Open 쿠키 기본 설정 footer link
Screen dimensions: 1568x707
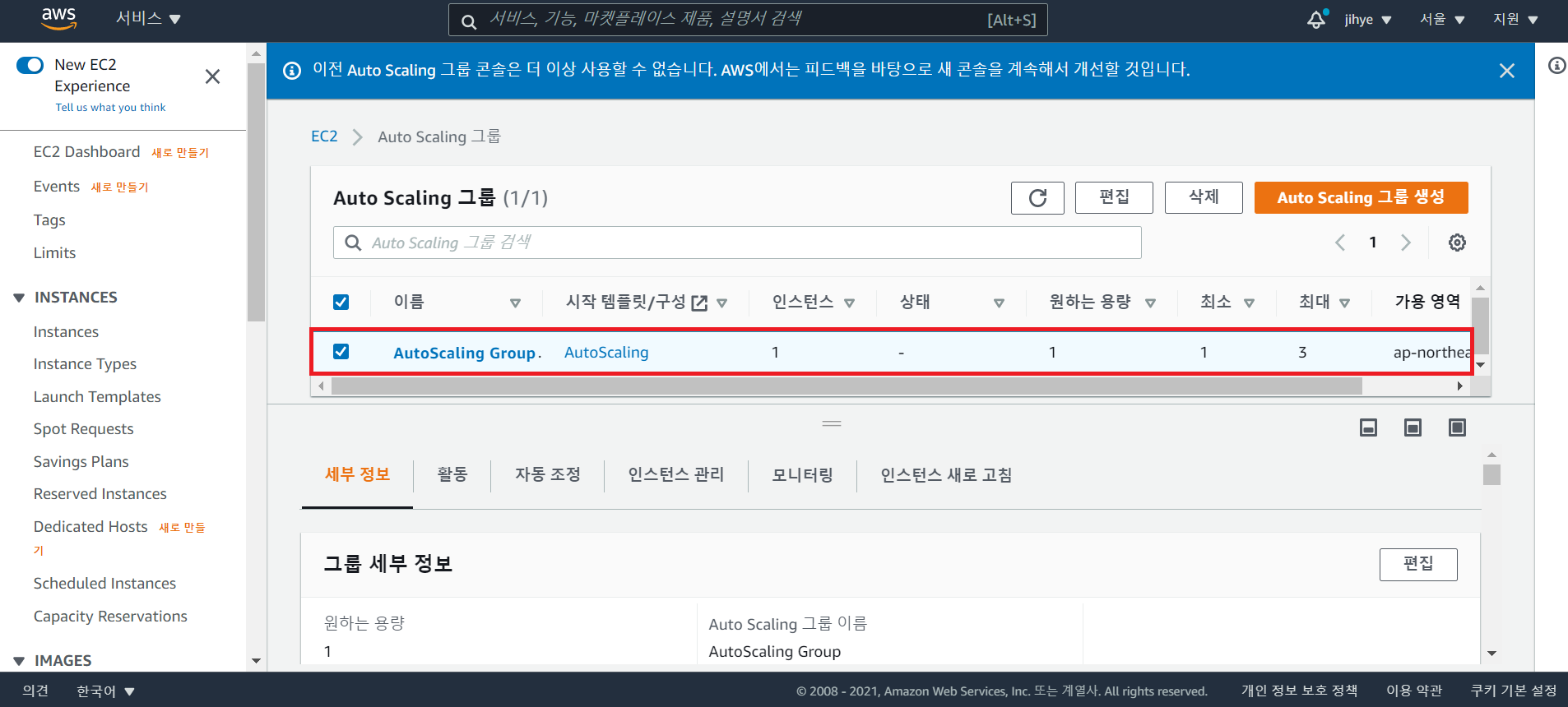pos(1514,691)
